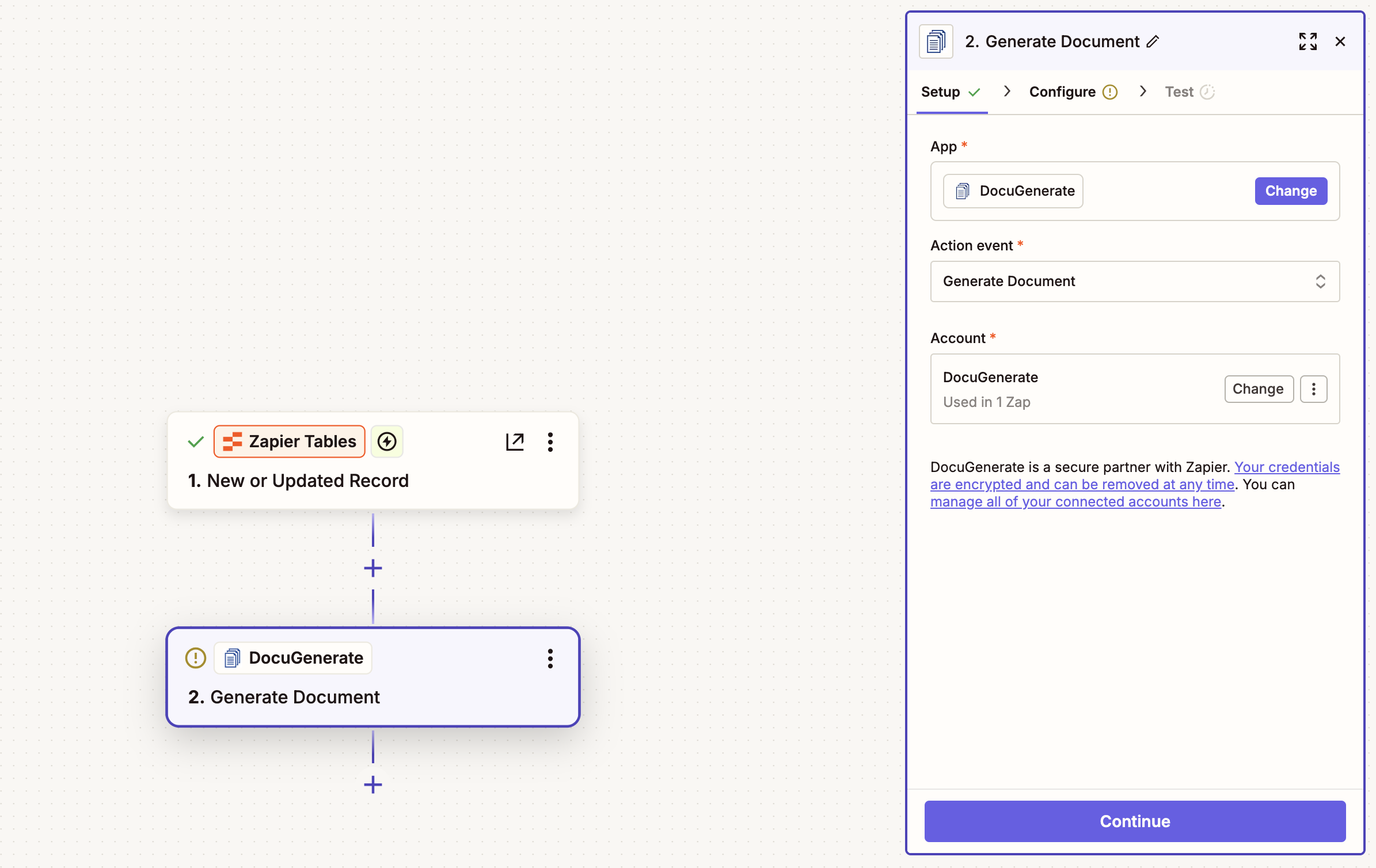Click the Used in 1 Zap text
This screenshot has width=1376, height=868.
tap(987, 402)
